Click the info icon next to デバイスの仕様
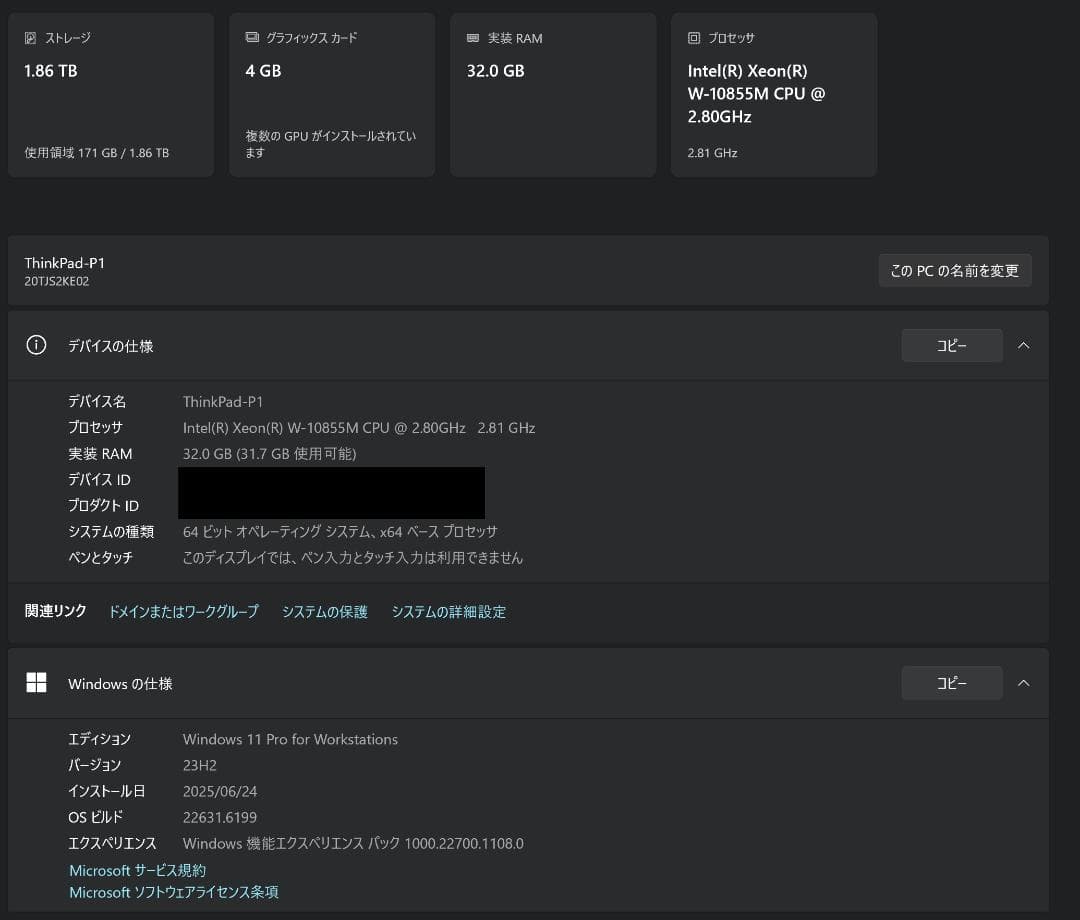 [x=36, y=344]
